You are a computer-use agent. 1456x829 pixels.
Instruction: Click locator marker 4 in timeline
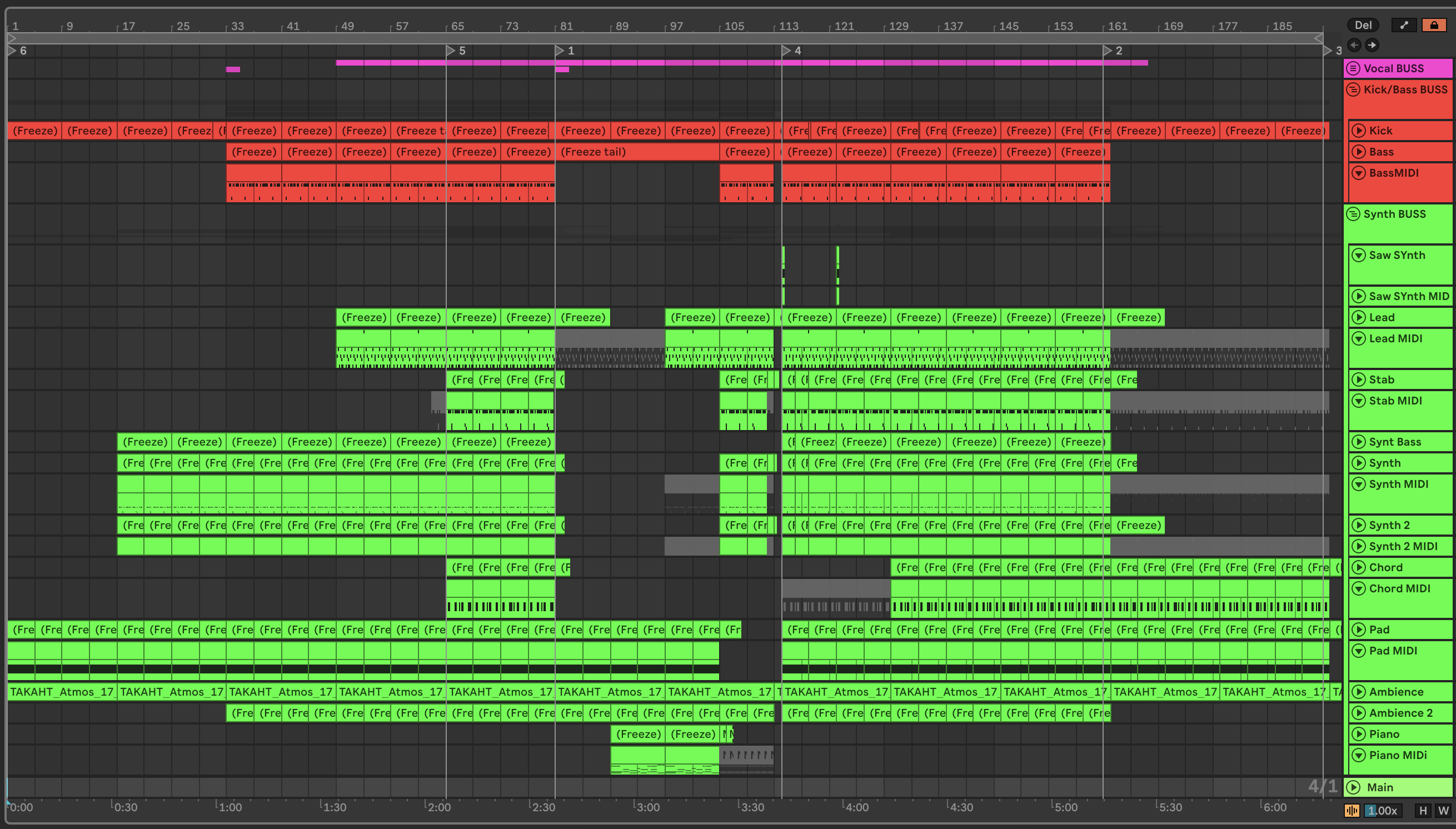(x=786, y=51)
